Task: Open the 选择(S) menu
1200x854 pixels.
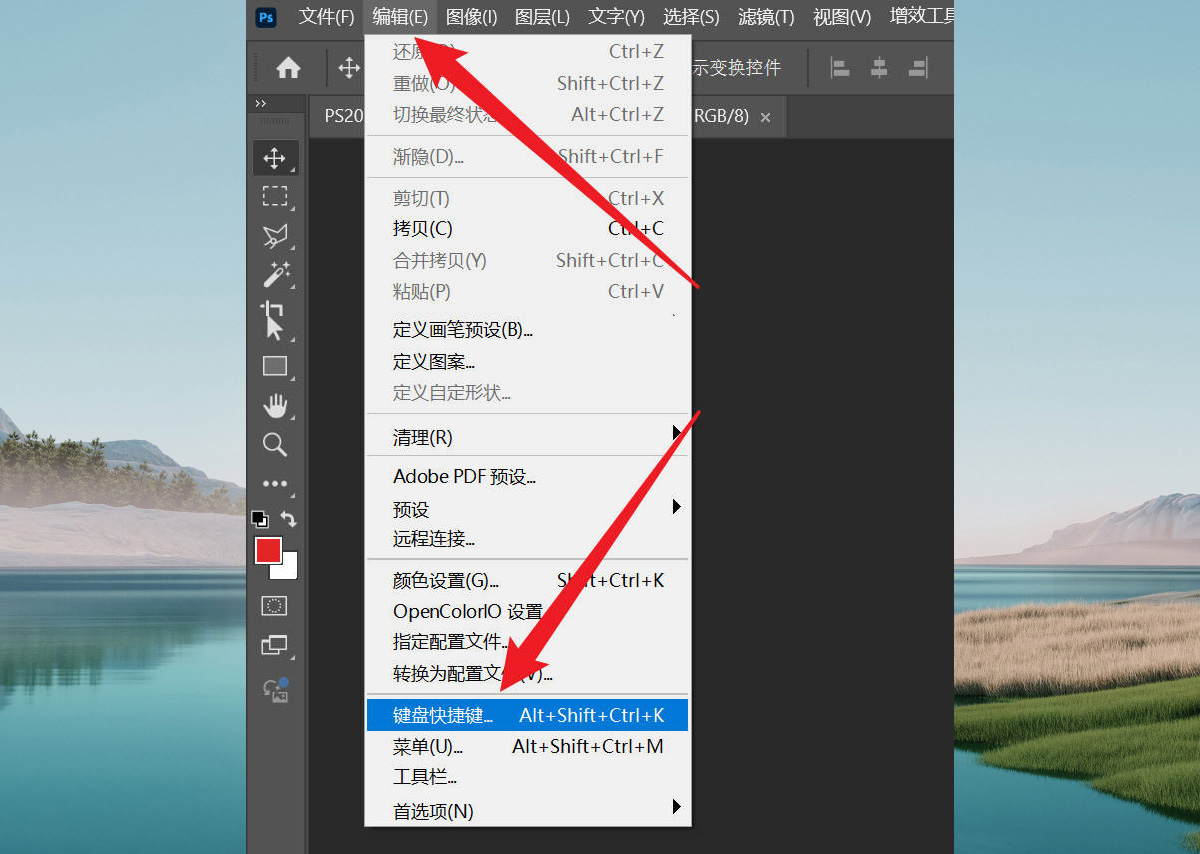Action: (691, 17)
